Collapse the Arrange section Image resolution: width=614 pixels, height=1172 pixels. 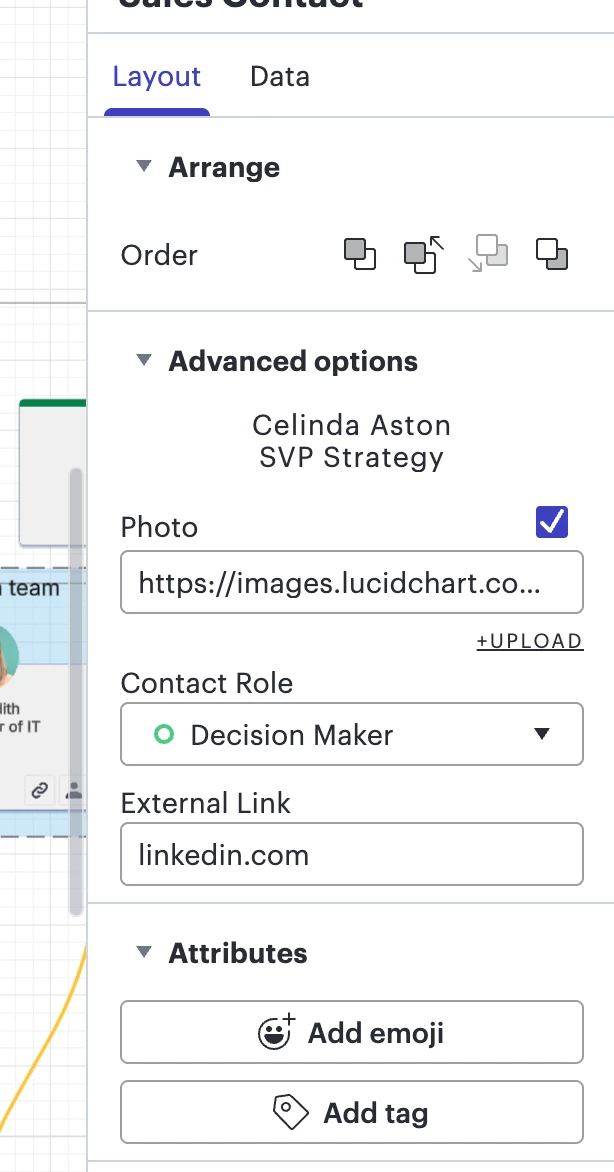pos(145,167)
